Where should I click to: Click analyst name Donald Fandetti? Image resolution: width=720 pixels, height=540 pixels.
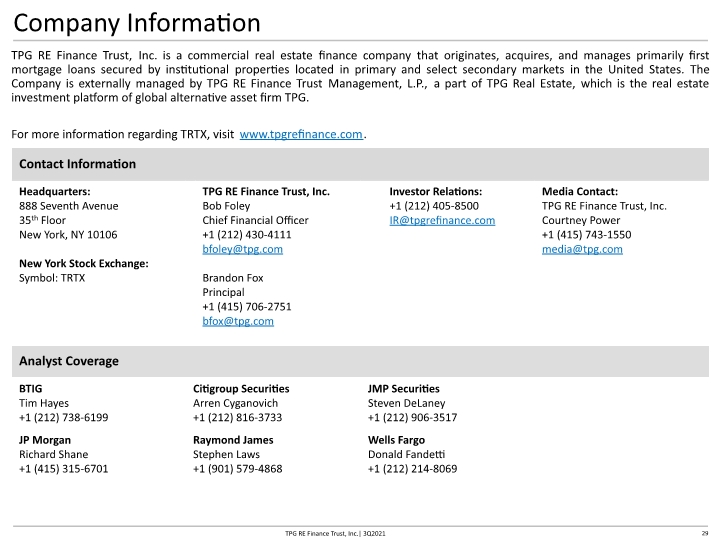coord(406,454)
